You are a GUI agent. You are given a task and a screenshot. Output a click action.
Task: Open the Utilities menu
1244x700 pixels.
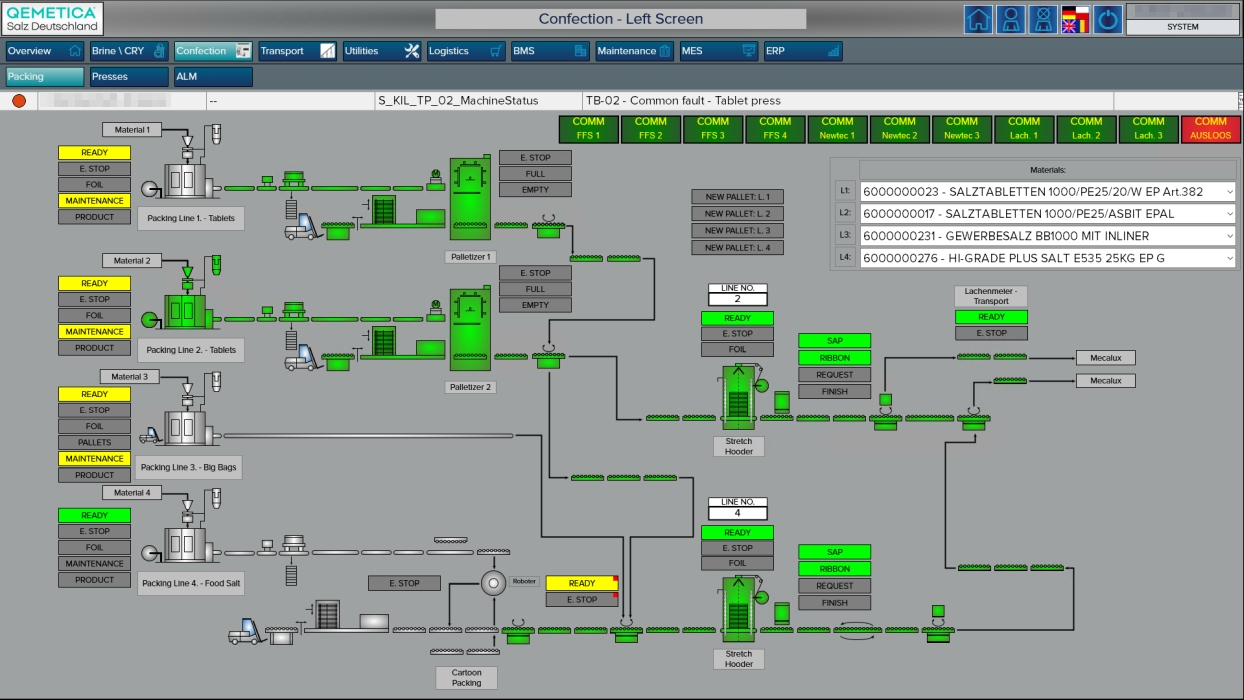click(381, 51)
